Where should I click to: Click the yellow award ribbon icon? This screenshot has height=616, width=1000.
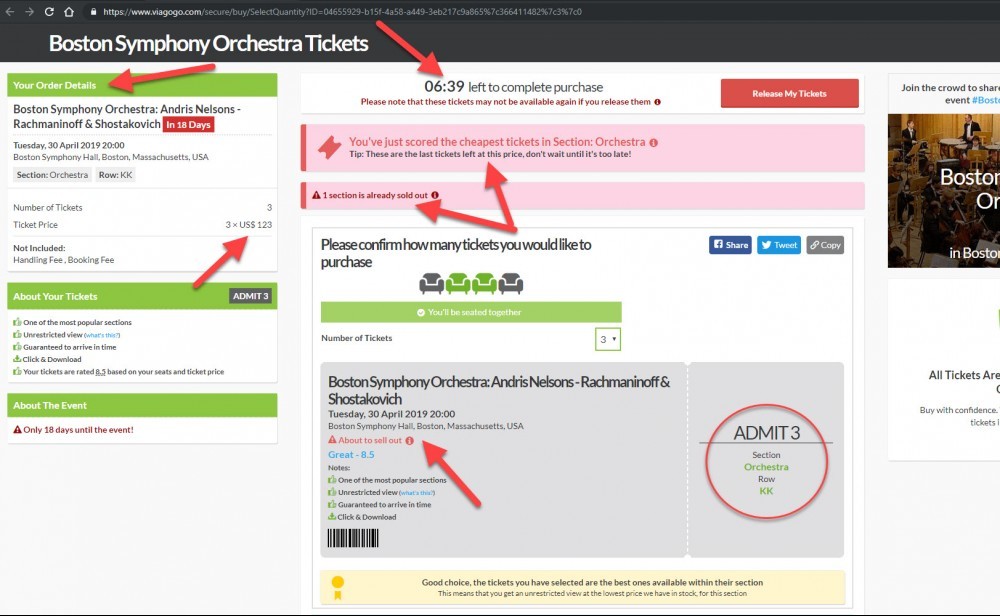tap(337, 587)
